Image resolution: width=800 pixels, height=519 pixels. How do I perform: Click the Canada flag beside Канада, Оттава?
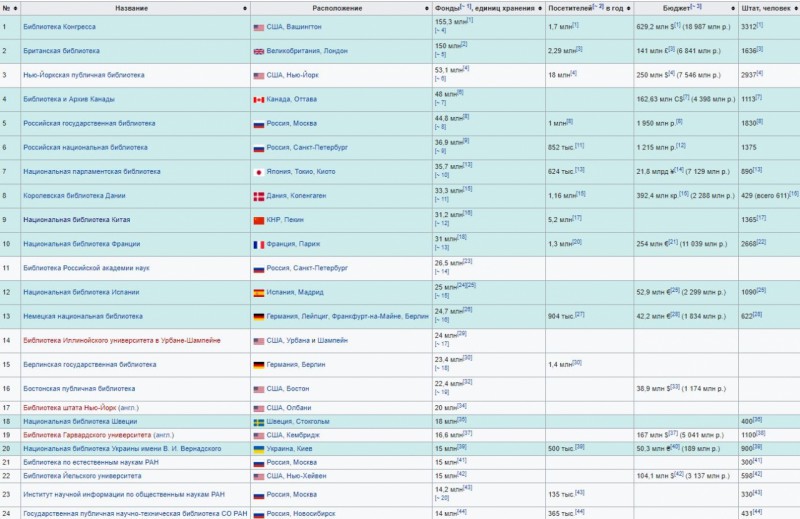[x=259, y=100]
